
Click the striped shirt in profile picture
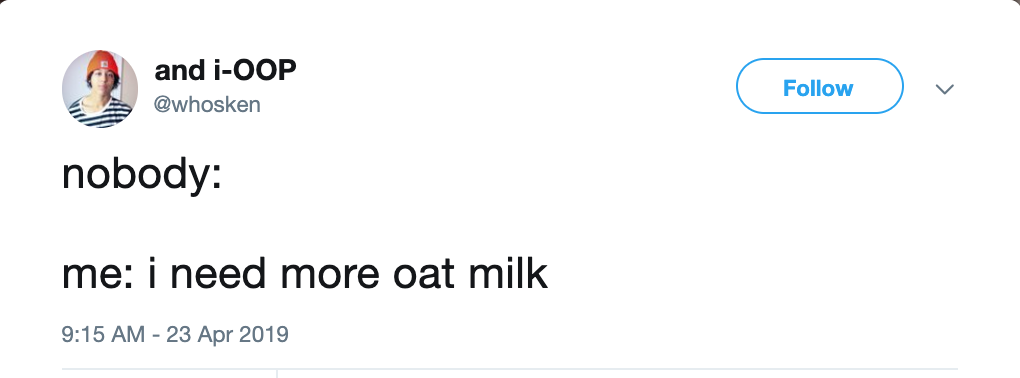tap(100, 113)
